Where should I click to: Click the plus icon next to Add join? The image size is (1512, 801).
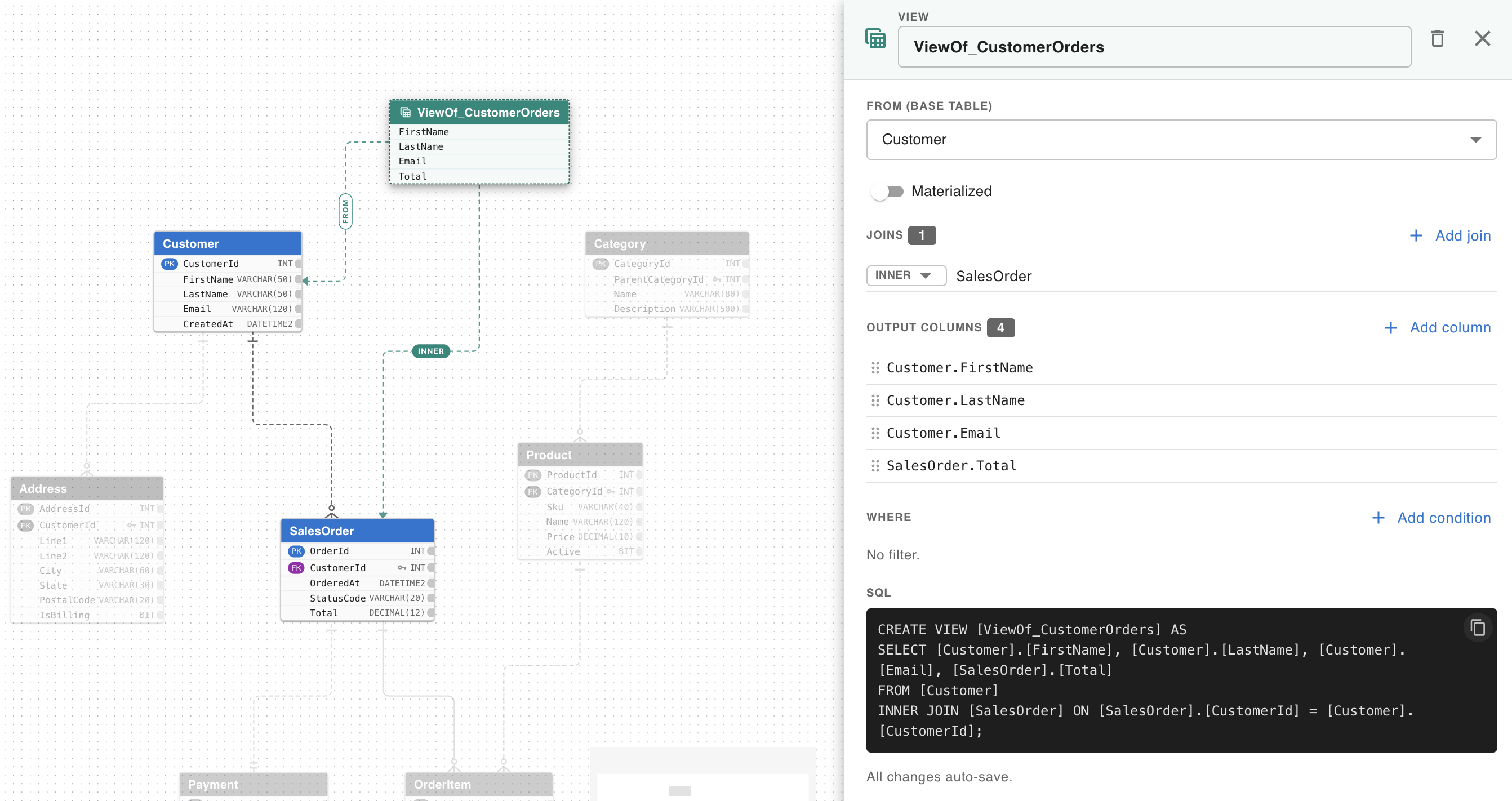point(1416,236)
